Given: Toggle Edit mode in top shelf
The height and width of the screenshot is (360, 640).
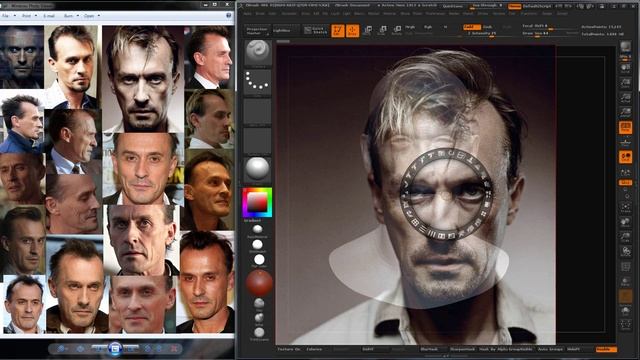Looking at the screenshot, I should point(338,31).
